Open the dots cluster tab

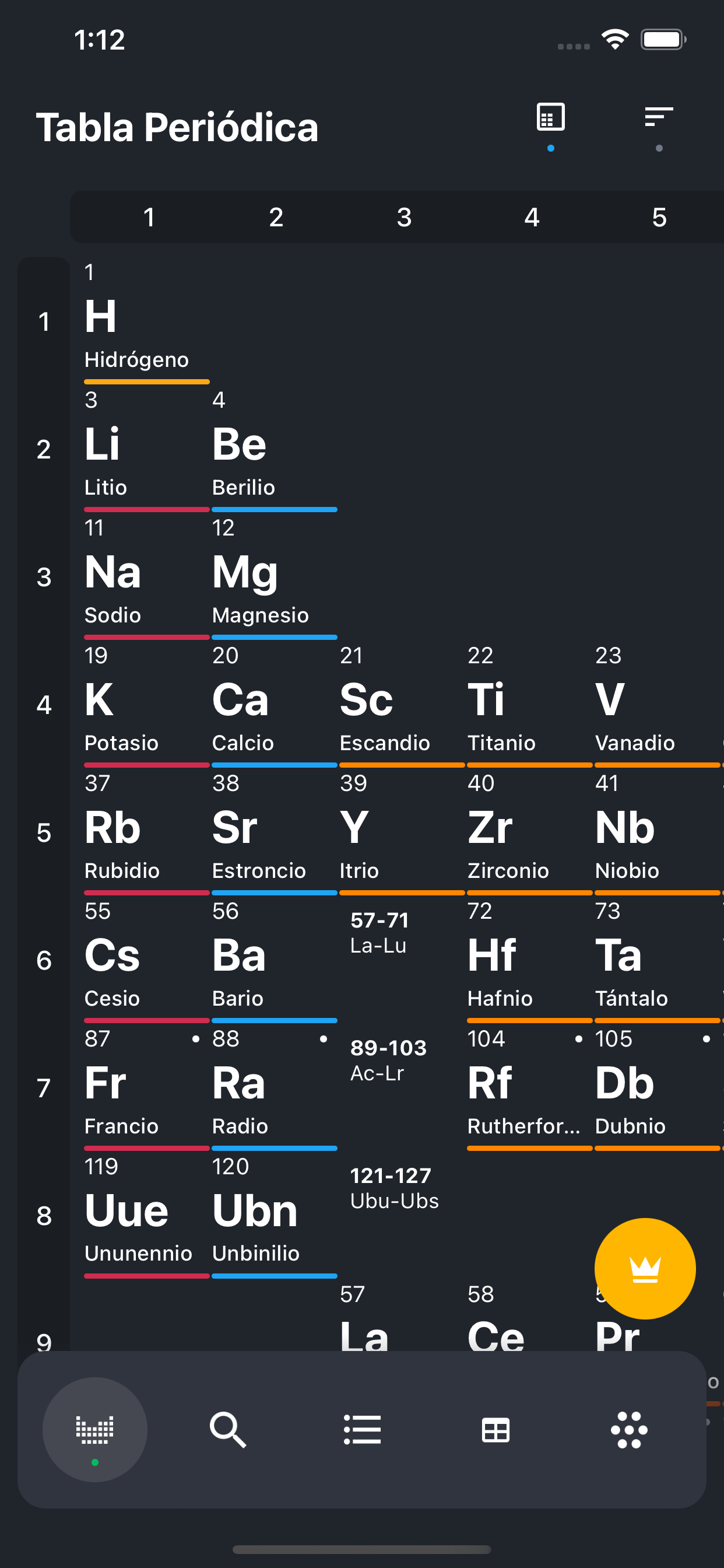tap(629, 1430)
